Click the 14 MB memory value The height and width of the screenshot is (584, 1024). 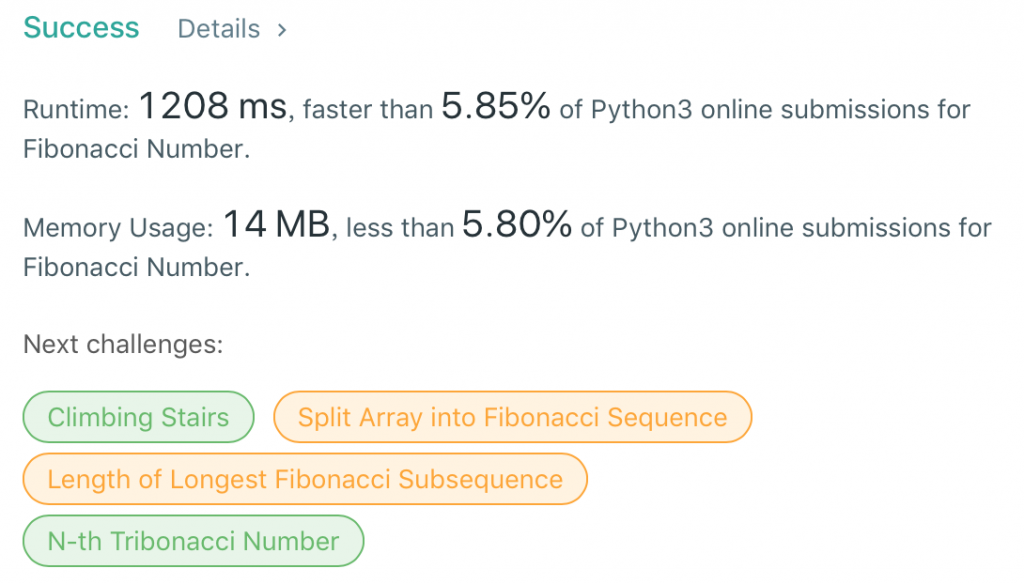(276, 225)
